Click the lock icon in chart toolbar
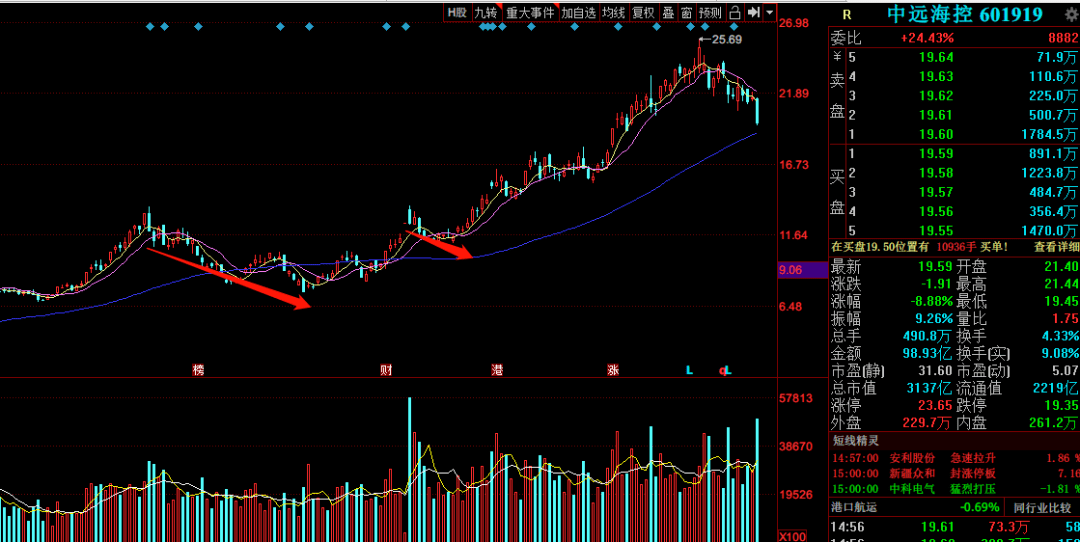Screen dimensions: 1080x542 pyautogui.click(x=734, y=13)
